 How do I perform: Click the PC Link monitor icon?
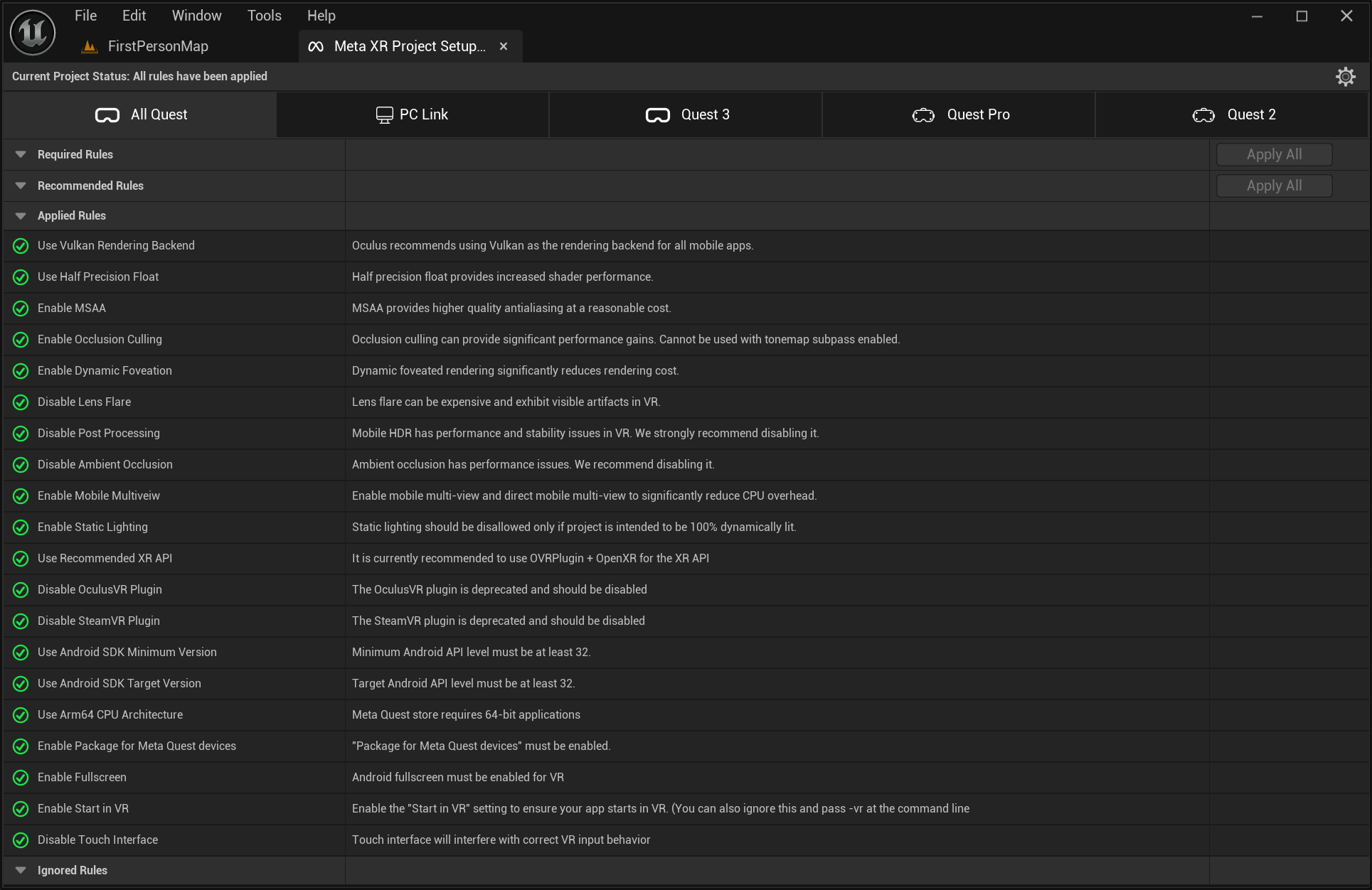coord(384,114)
